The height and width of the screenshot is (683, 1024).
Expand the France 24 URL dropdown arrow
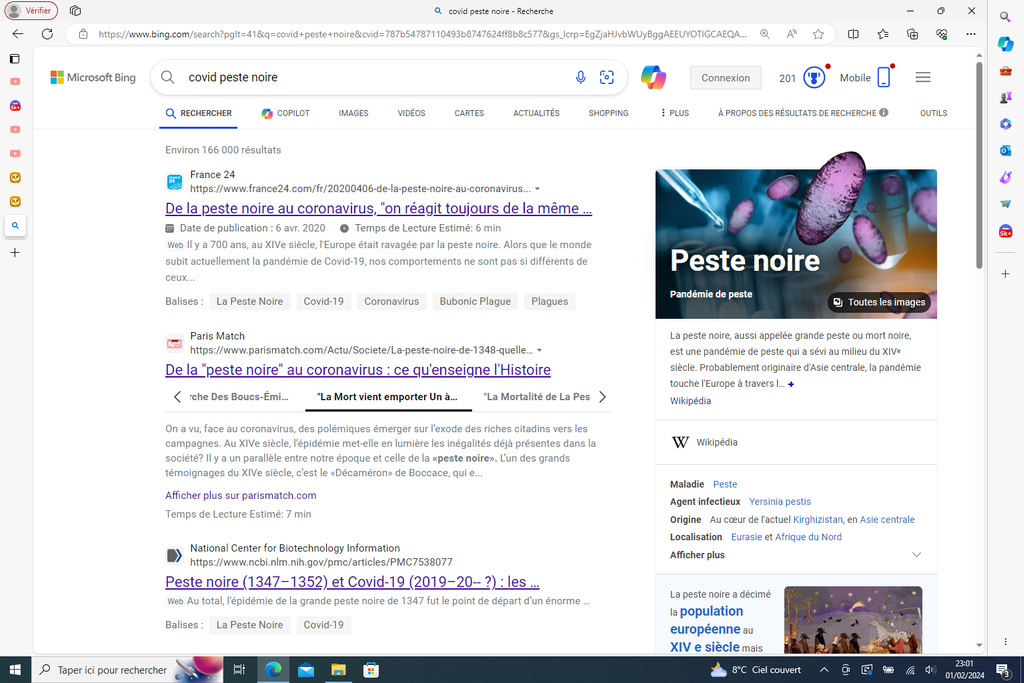pyautogui.click(x=538, y=189)
